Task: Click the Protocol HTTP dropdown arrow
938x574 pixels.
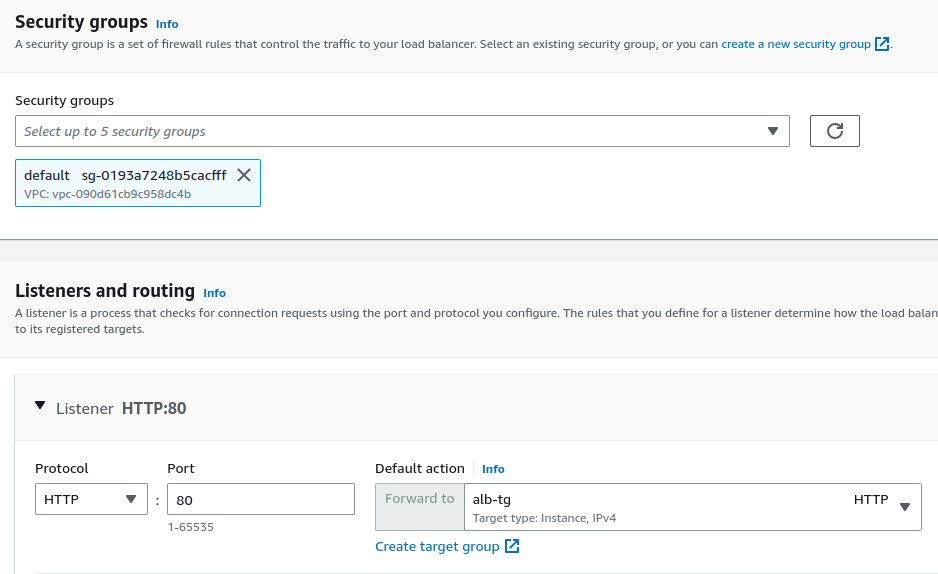Action: 131,499
